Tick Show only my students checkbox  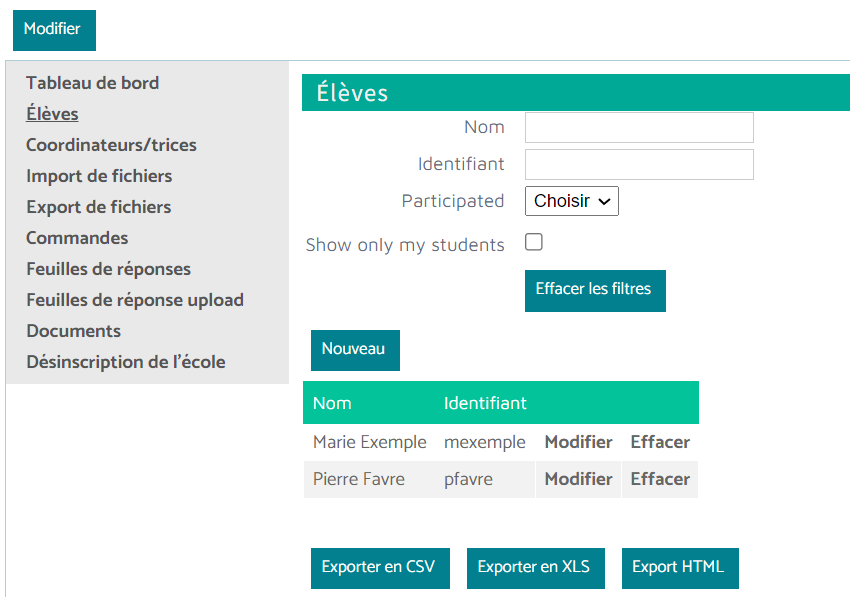(x=534, y=242)
